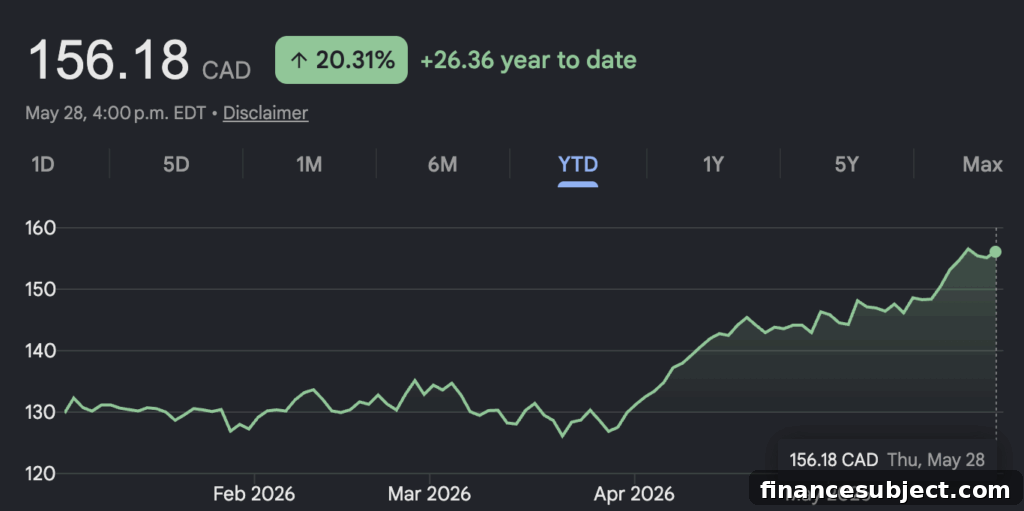View the 5Y chart range
This screenshot has width=1024, height=511.
click(x=846, y=164)
